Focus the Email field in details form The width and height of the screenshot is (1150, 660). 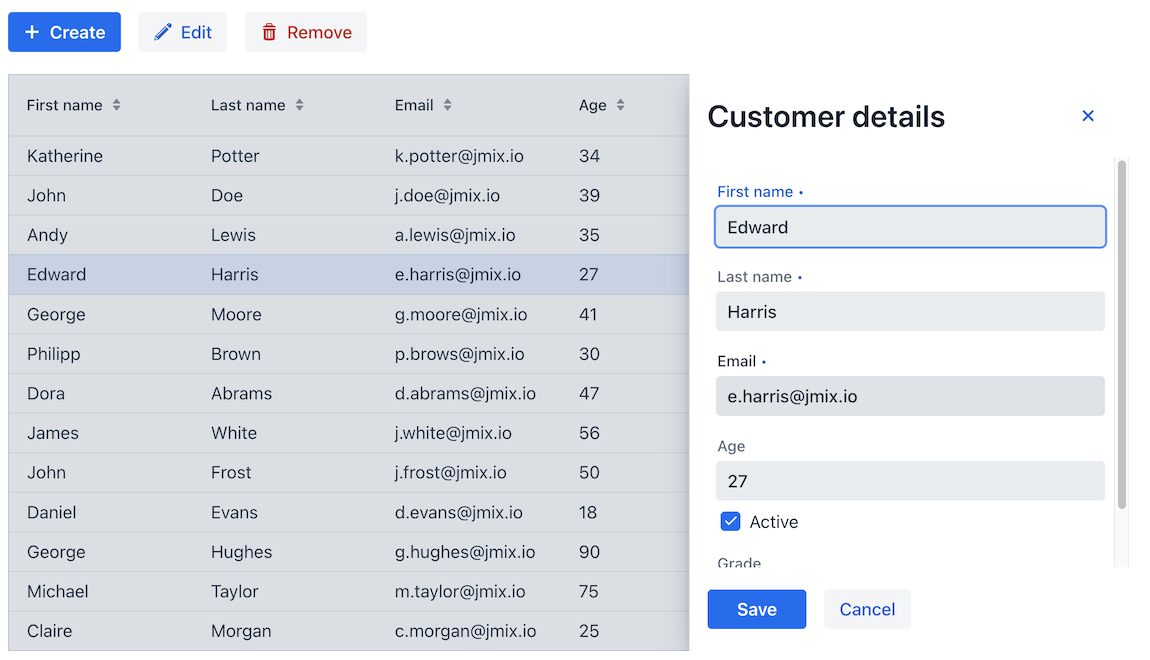(910, 396)
